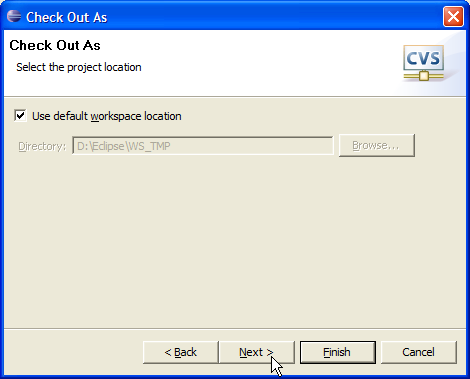Advance the wizard with Next
This screenshot has height=379, width=470.
257,352
